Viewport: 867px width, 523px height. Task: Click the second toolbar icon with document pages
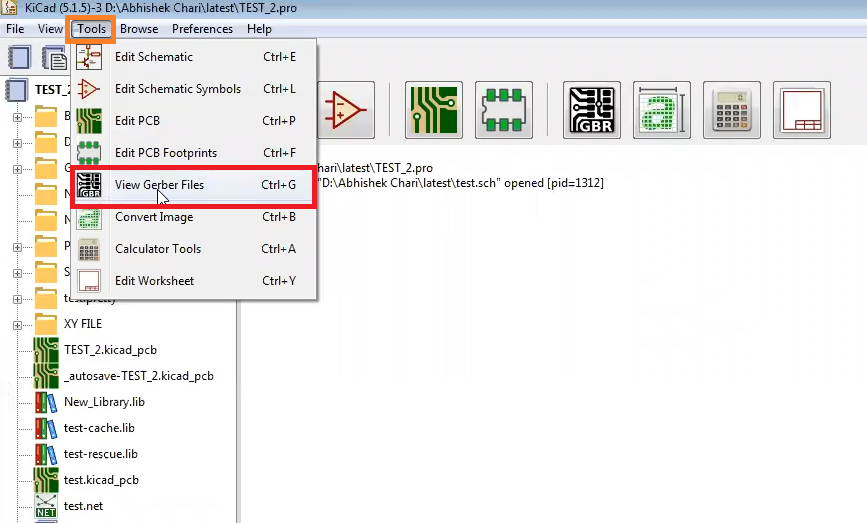[55, 57]
